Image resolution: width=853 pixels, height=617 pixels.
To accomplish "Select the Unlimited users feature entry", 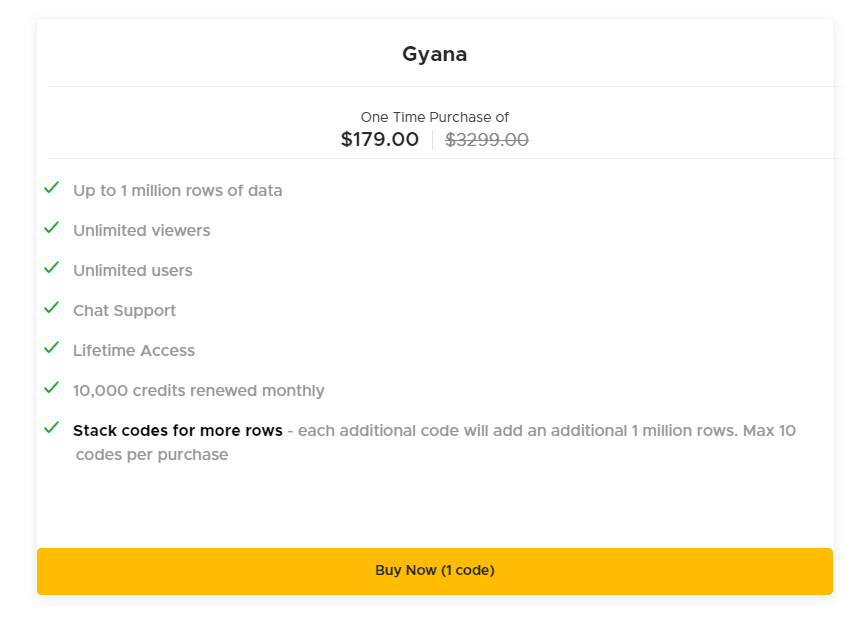I will [x=132, y=270].
